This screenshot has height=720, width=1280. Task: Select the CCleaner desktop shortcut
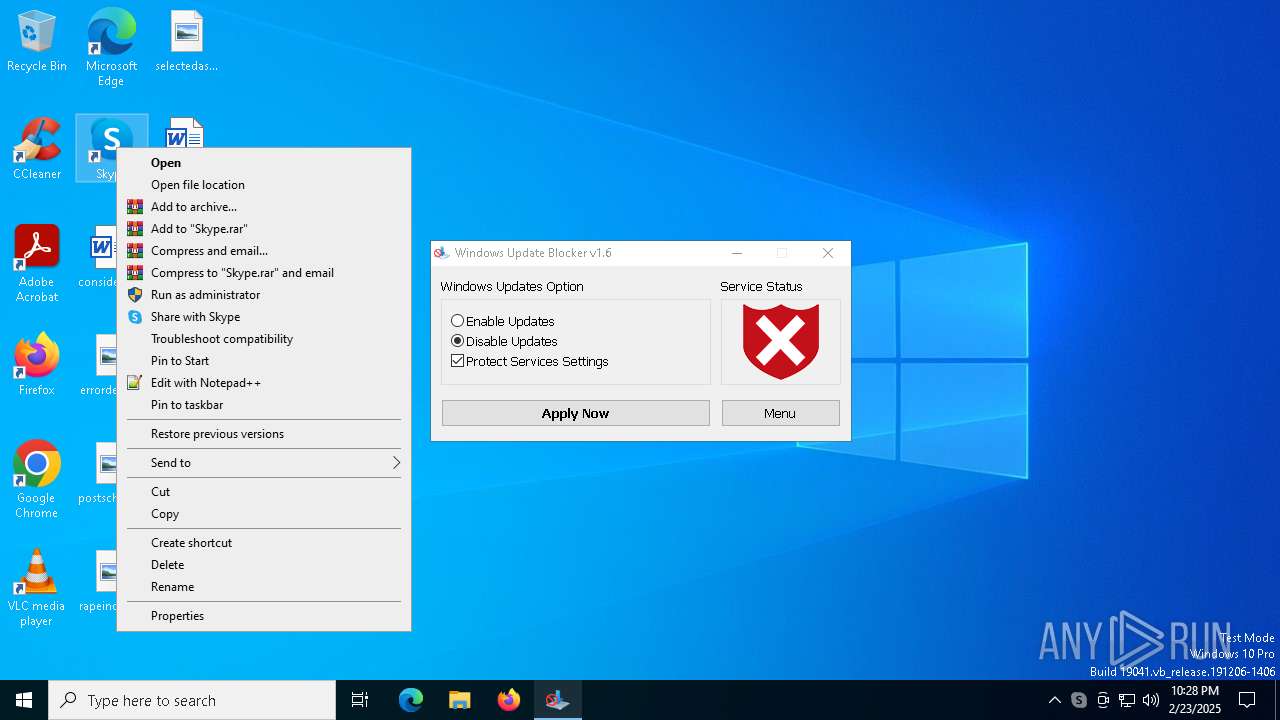[x=37, y=150]
